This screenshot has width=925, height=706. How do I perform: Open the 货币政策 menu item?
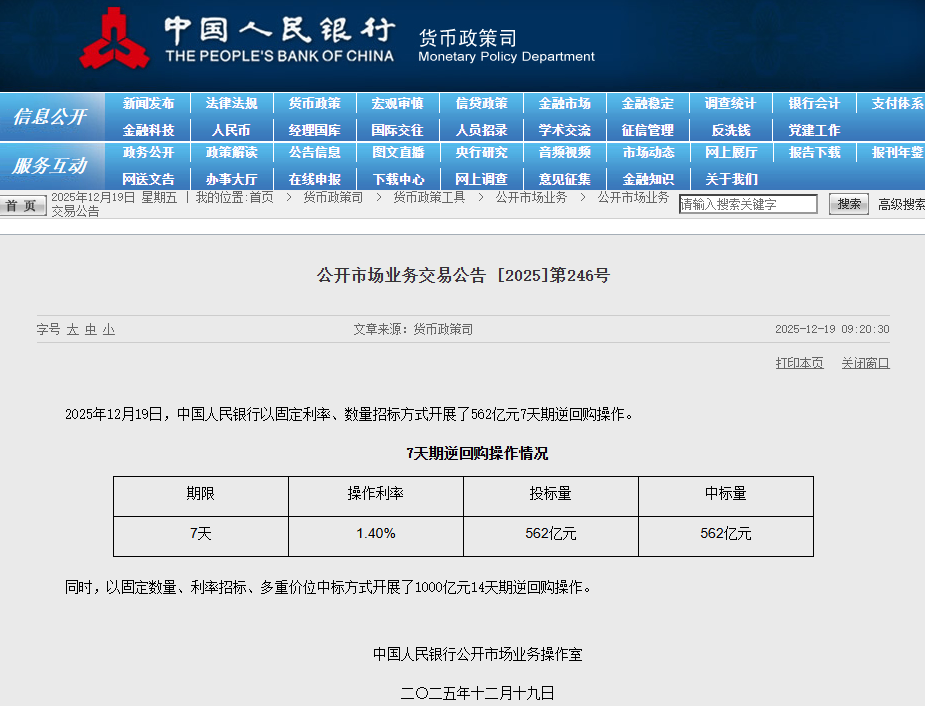[x=314, y=103]
